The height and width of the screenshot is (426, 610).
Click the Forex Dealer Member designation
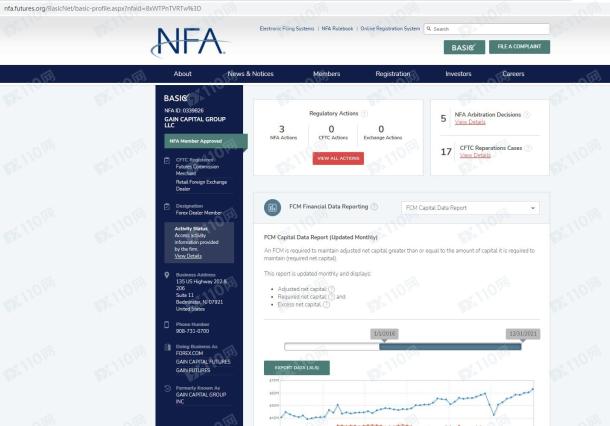pyautogui.click(x=198, y=213)
